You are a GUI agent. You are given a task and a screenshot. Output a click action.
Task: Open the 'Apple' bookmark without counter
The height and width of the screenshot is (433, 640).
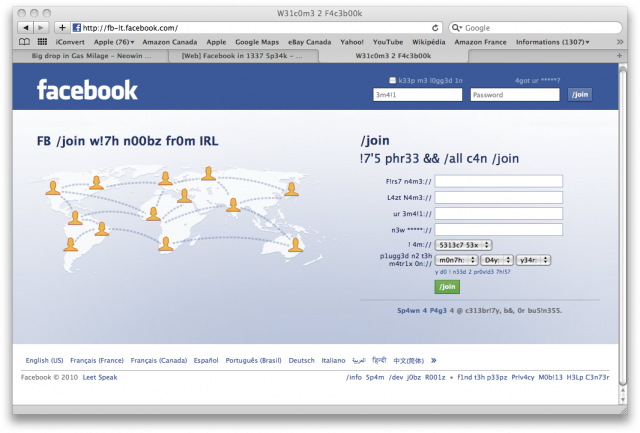click(216, 42)
